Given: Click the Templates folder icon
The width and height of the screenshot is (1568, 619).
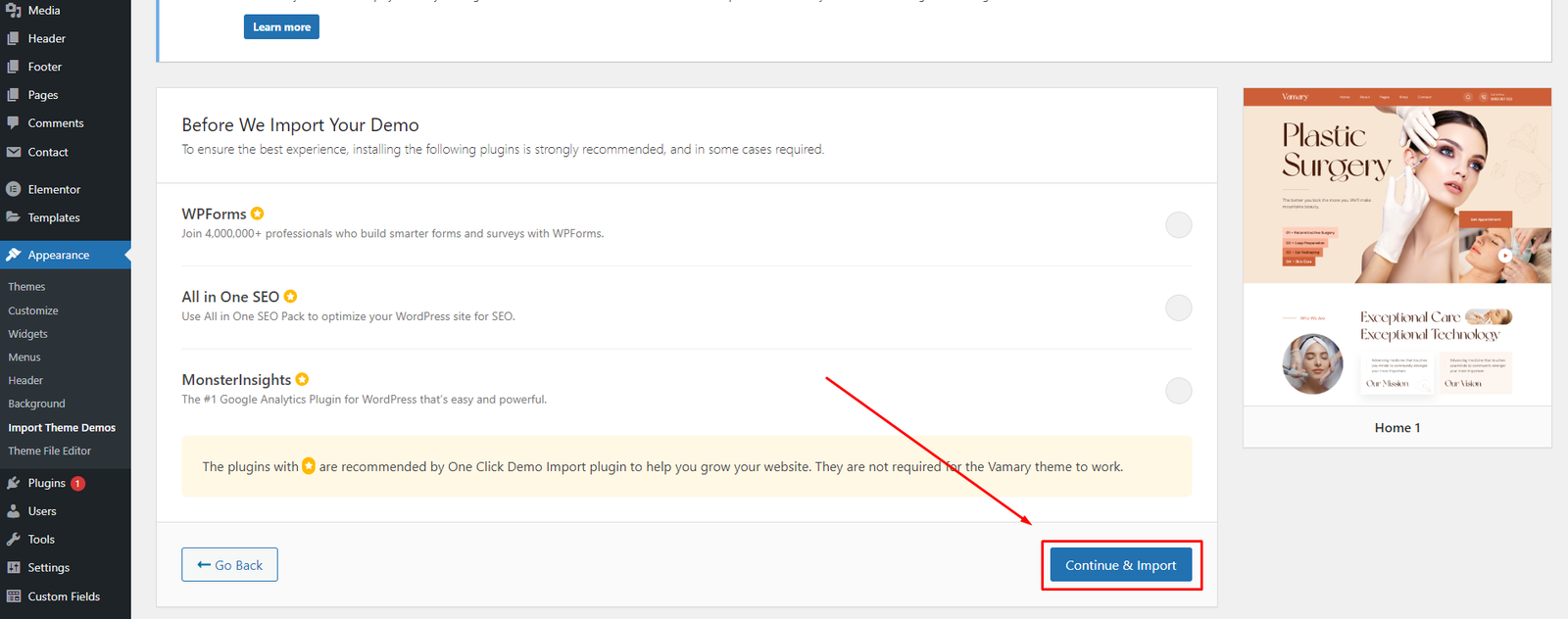Looking at the screenshot, I should [x=14, y=217].
